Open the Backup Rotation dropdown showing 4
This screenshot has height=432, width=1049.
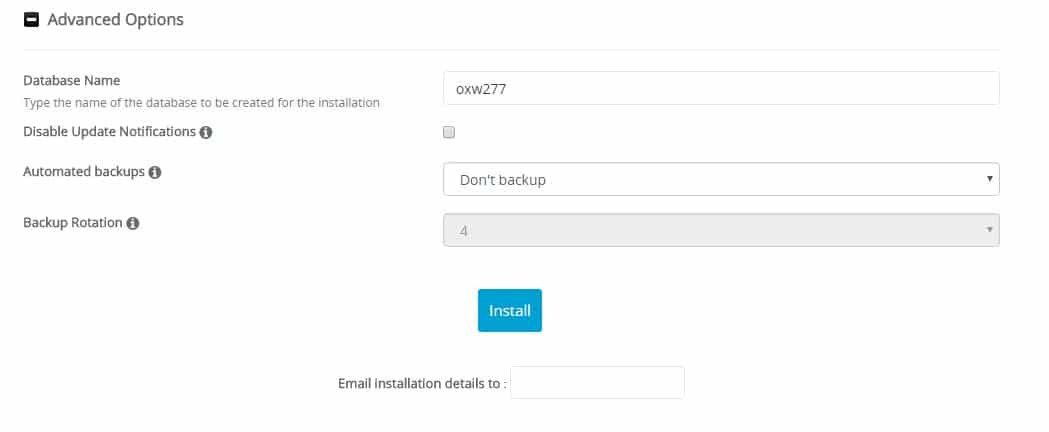(x=721, y=230)
